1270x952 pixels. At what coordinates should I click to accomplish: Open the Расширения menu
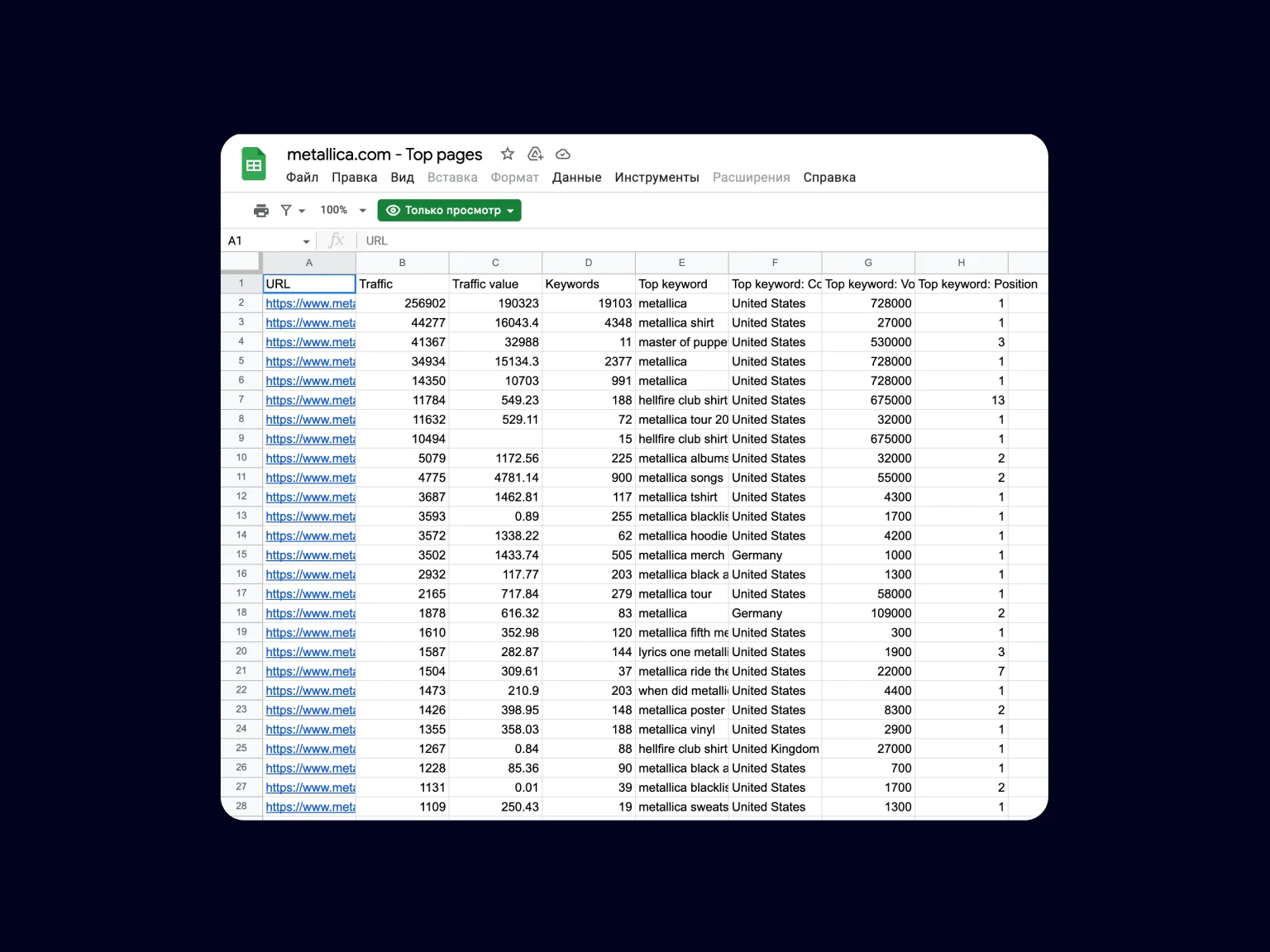point(751,178)
